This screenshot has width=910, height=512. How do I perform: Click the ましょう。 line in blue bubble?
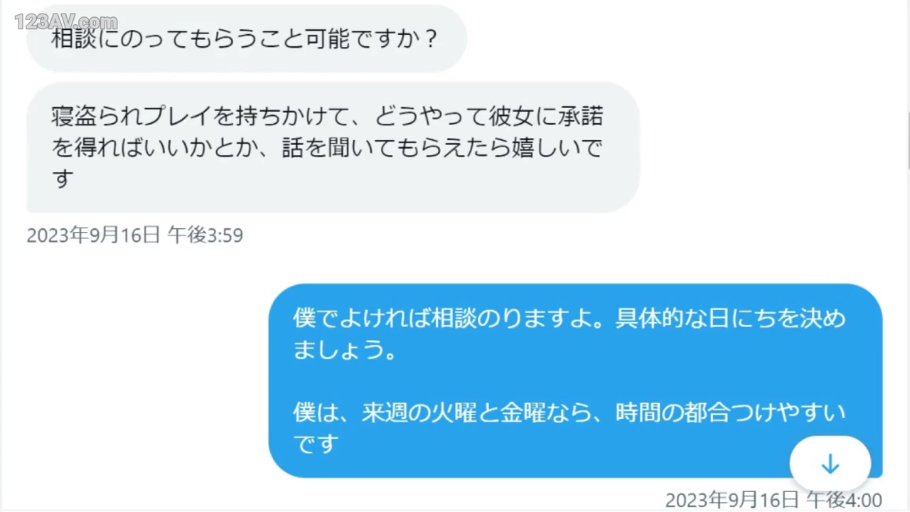(x=345, y=349)
